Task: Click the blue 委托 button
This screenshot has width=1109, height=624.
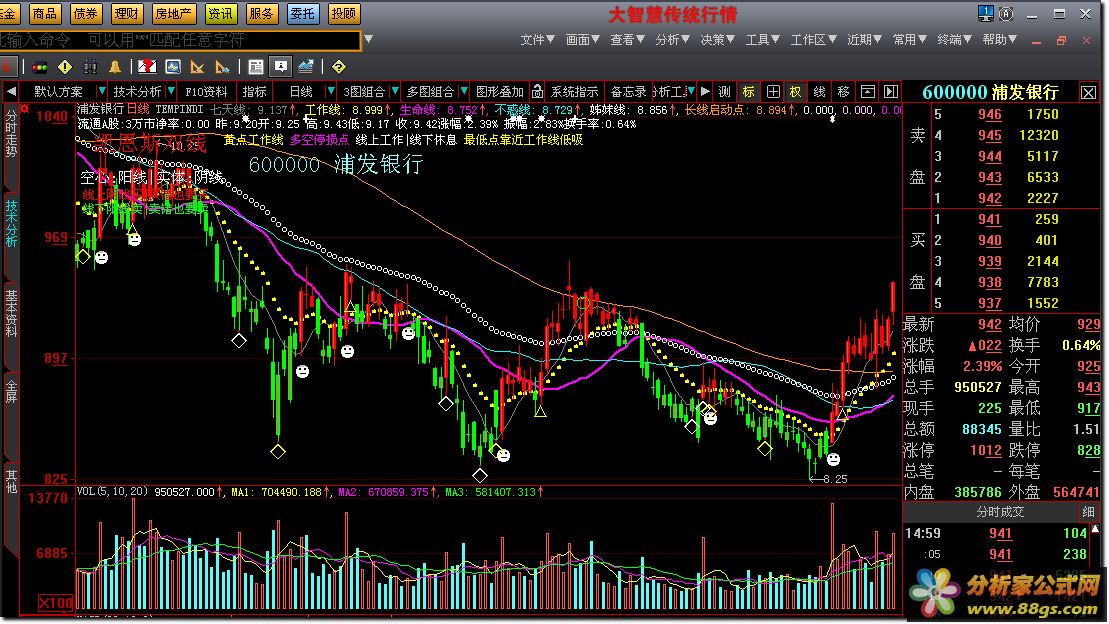Action: tap(303, 13)
